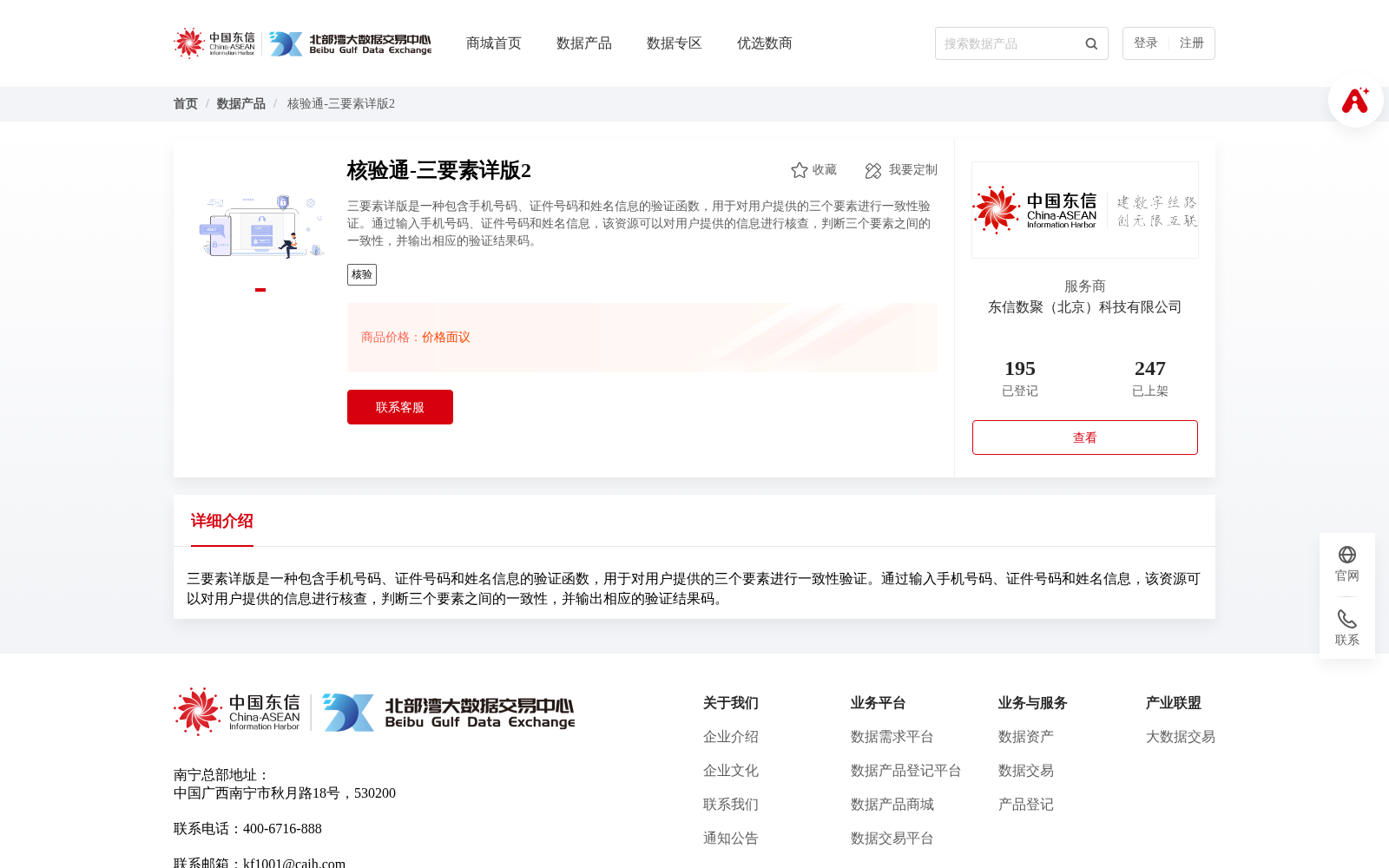The width and height of the screenshot is (1389, 868).
Task: Open the 数据产品 navigation menu
Action: click(584, 43)
